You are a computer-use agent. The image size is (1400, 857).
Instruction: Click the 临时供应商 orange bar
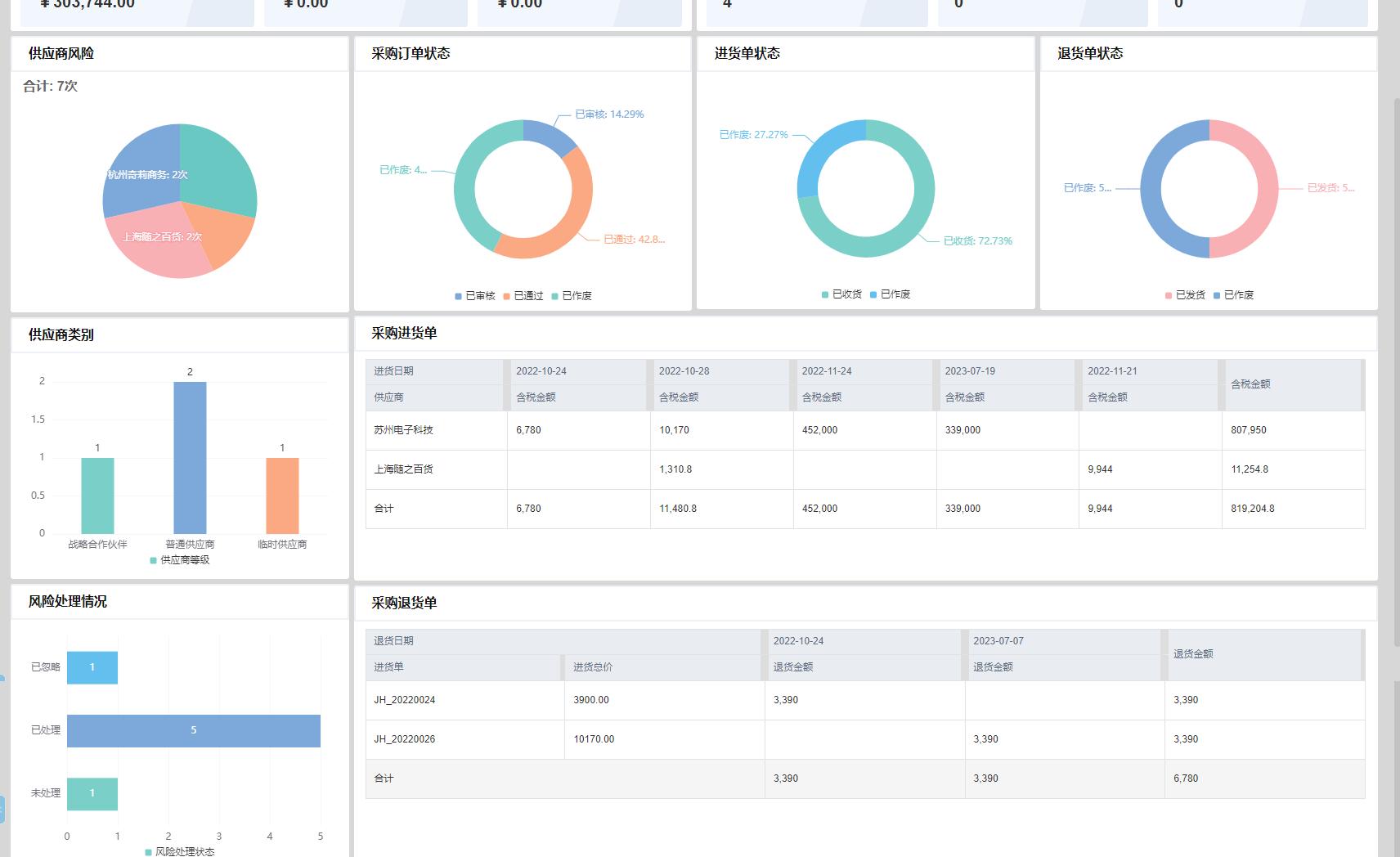282,496
